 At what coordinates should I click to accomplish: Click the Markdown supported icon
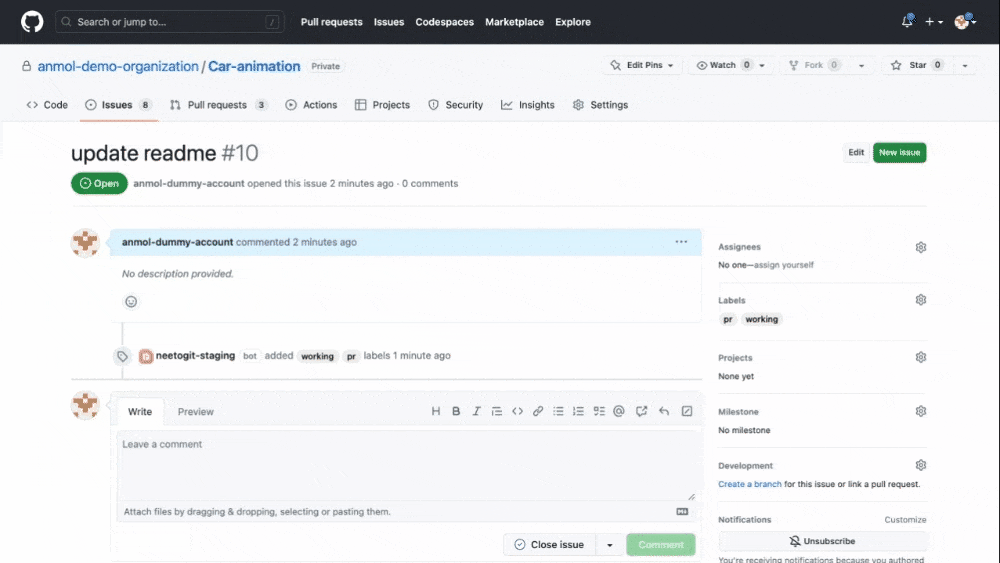(682, 511)
